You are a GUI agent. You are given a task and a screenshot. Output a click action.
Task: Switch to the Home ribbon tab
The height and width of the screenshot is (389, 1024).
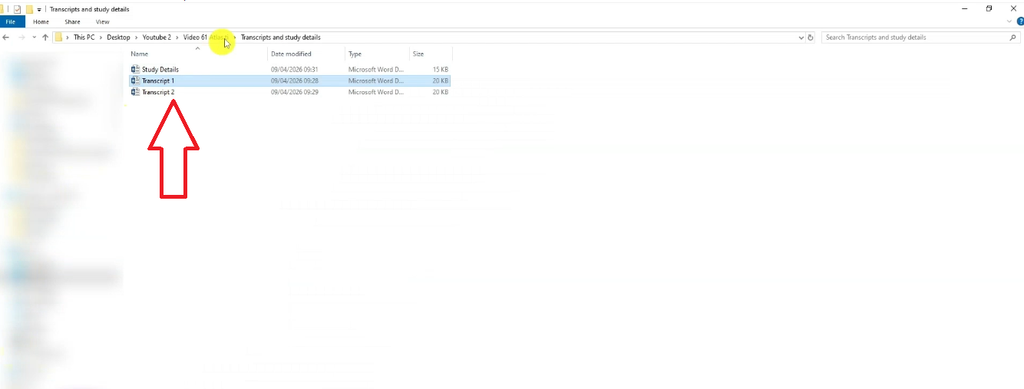click(x=40, y=22)
